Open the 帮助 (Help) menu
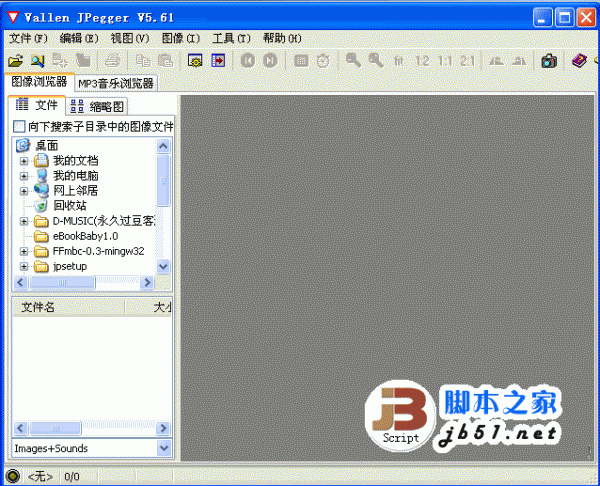 [282, 38]
